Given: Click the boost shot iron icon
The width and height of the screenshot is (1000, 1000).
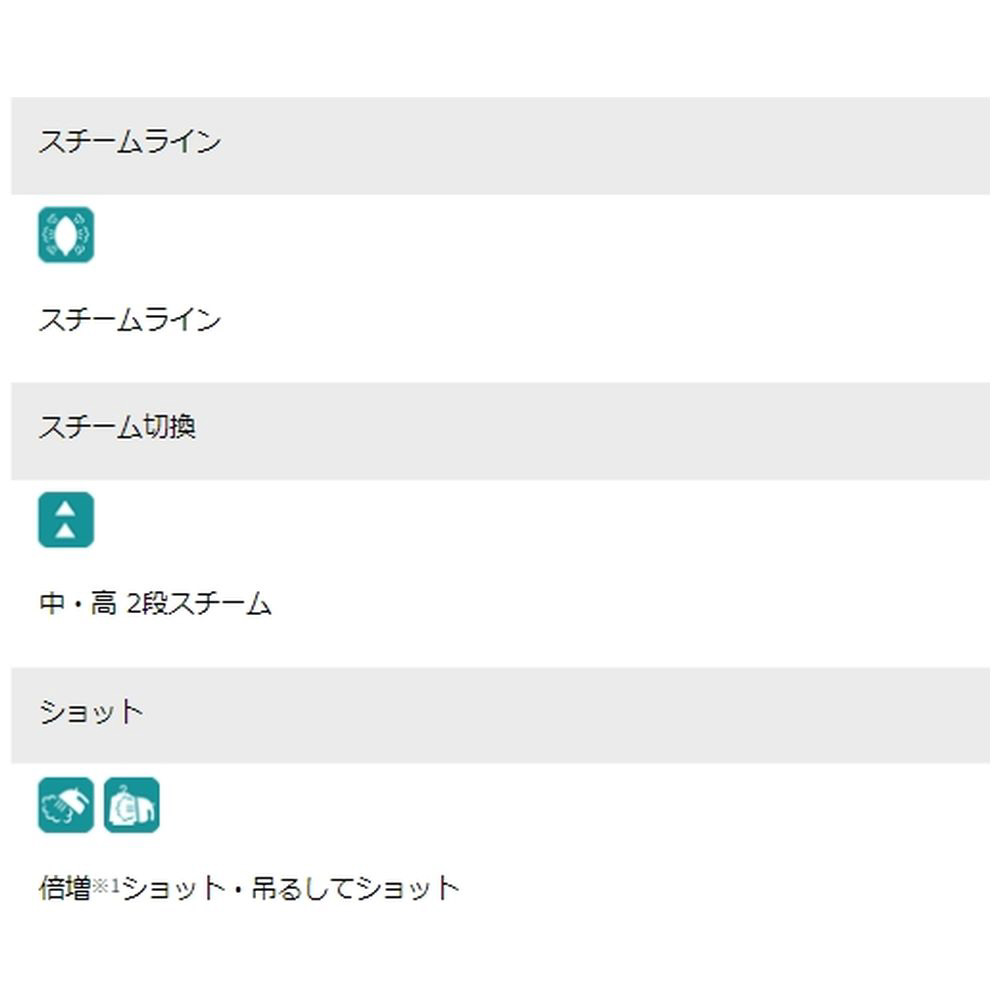Looking at the screenshot, I should (x=66, y=805).
